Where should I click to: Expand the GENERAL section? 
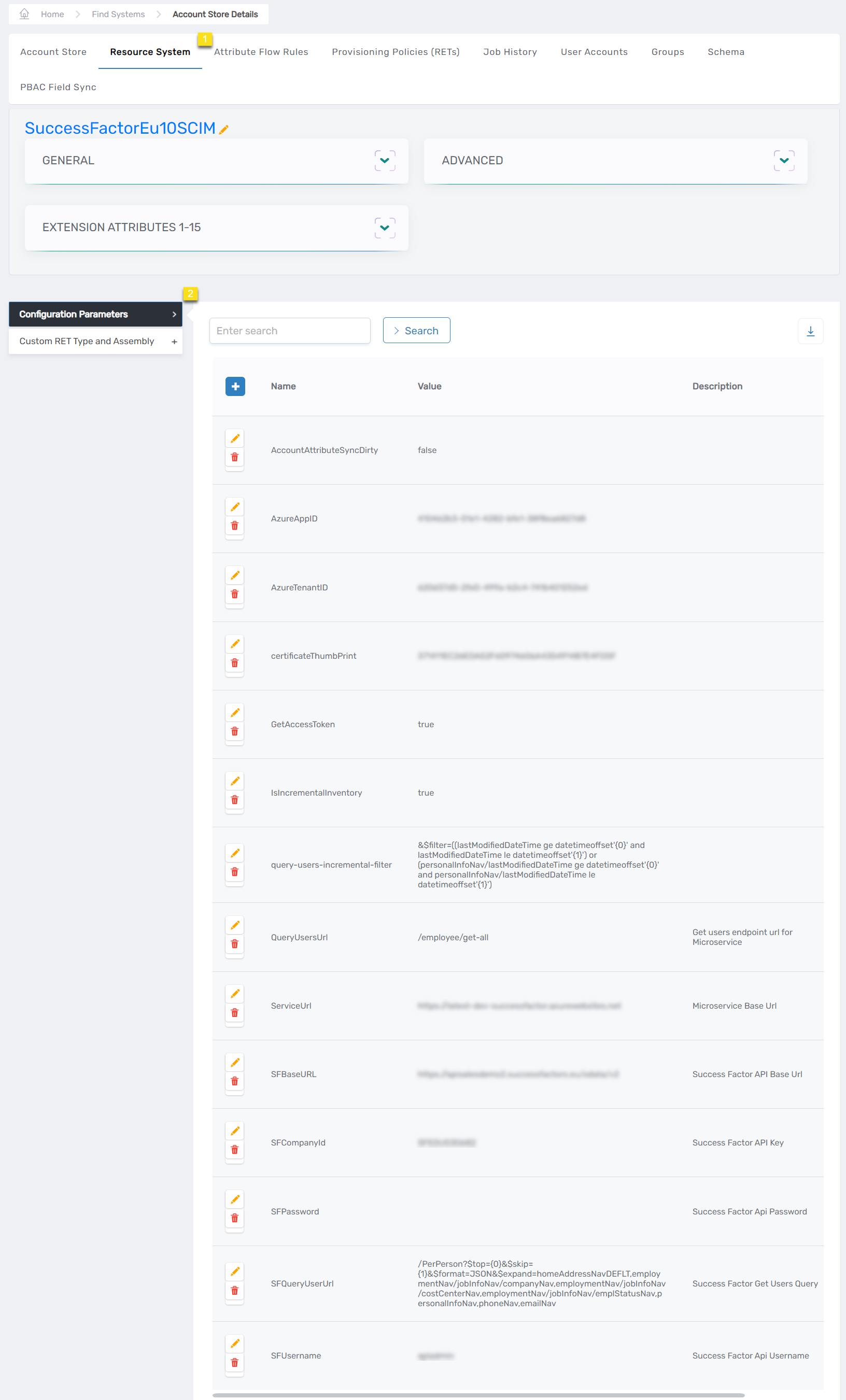pos(385,161)
